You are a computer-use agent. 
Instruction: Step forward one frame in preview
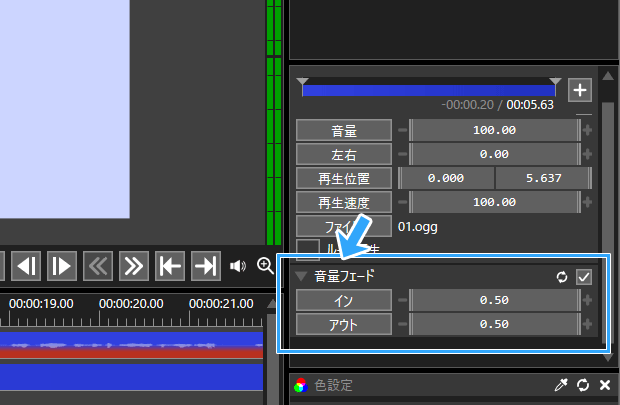click(x=62, y=266)
